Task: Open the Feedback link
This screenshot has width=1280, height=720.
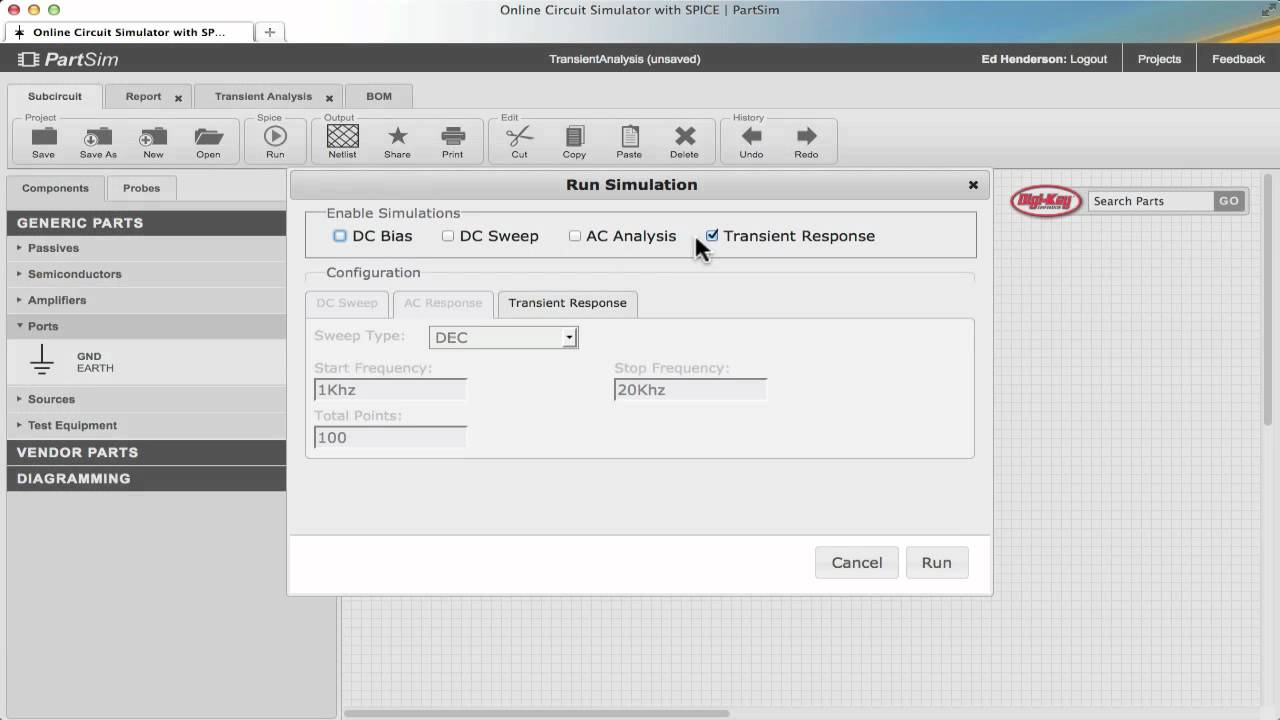Action: [x=1238, y=59]
